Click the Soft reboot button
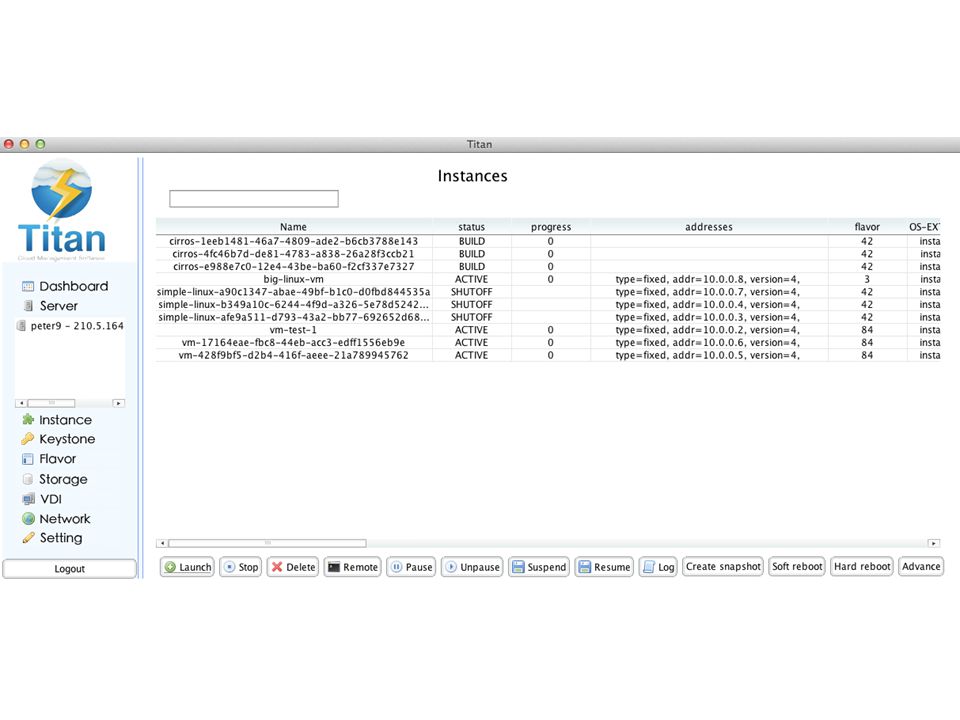The width and height of the screenshot is (960, 720). click(797, 566)
